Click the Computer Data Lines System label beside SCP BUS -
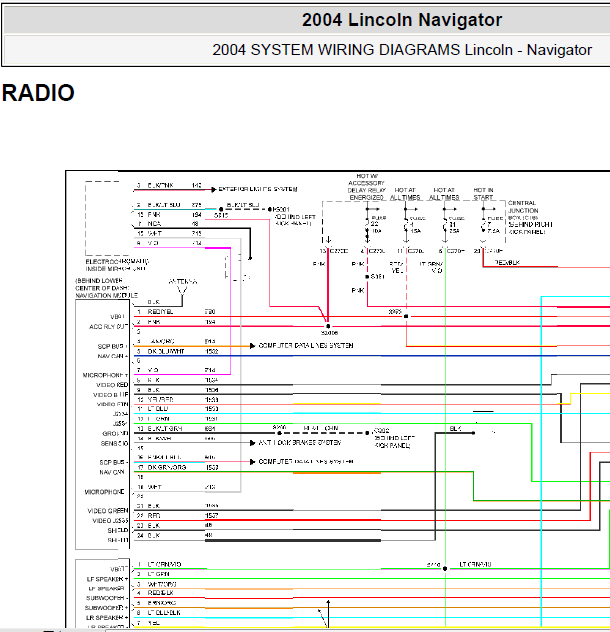Image resolution: width=610 pixels, height=632 pixels. tap(306, 462)
